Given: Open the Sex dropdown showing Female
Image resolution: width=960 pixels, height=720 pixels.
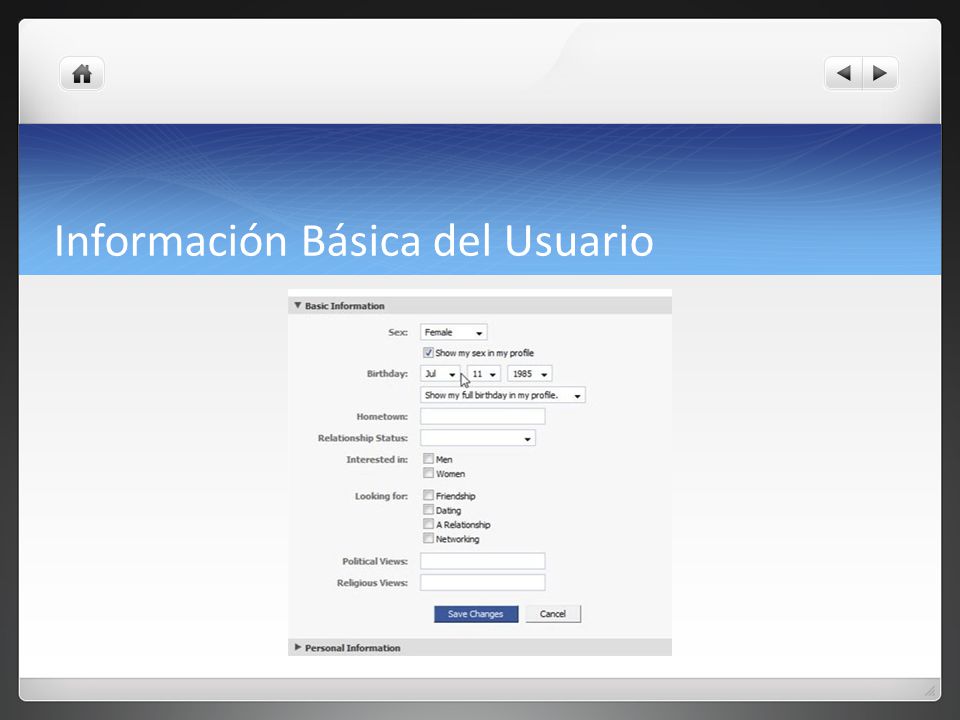Looking at the screenshot, I should [454, 332].
